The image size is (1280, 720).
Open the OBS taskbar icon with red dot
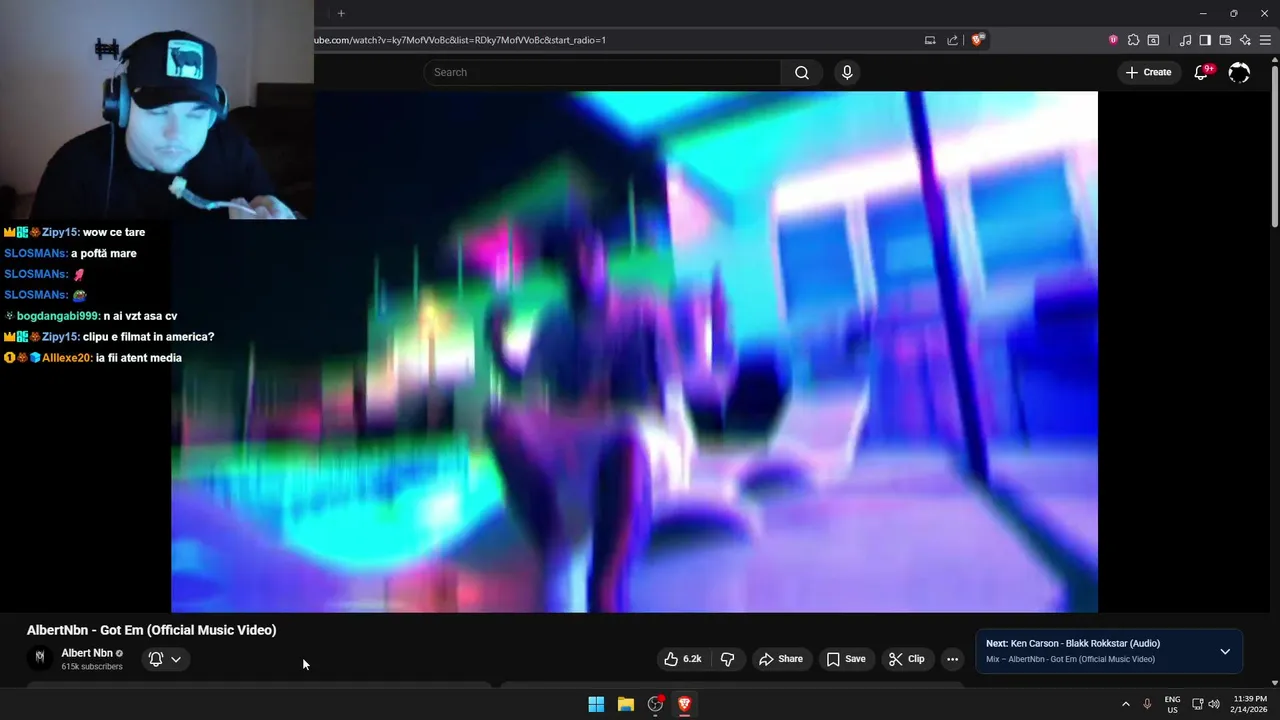tap(655, 704)
